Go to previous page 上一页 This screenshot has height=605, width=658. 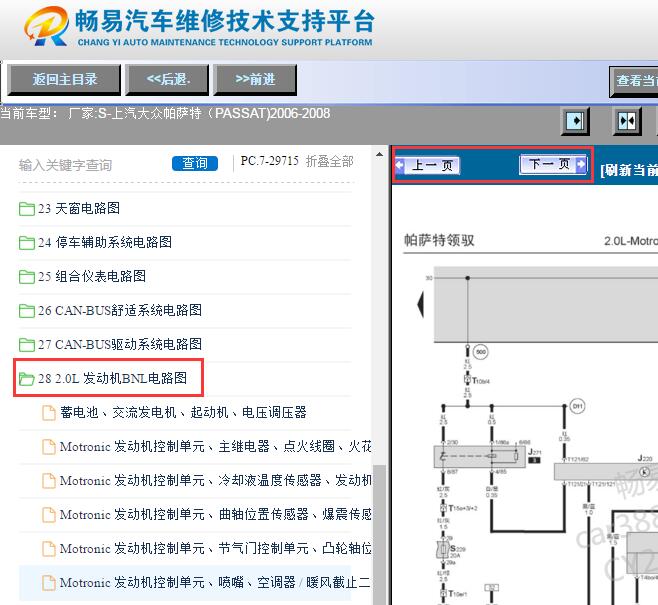pyautogui.click(x=428, y=165)
